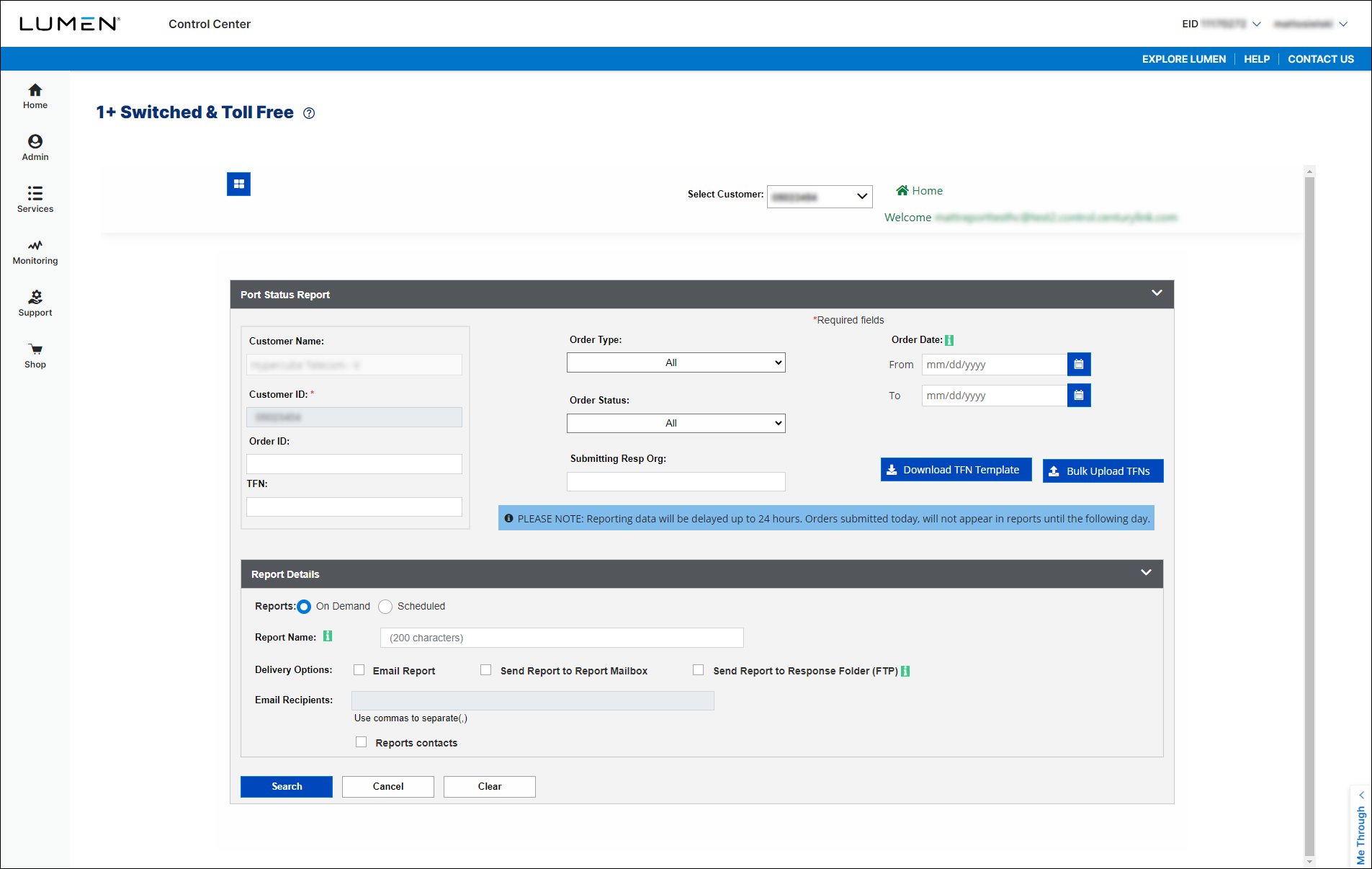Image resolution: width=1372 pixels, height=869 pixels.
Task: Click the To date text field
Action: [x=995, y=396]
